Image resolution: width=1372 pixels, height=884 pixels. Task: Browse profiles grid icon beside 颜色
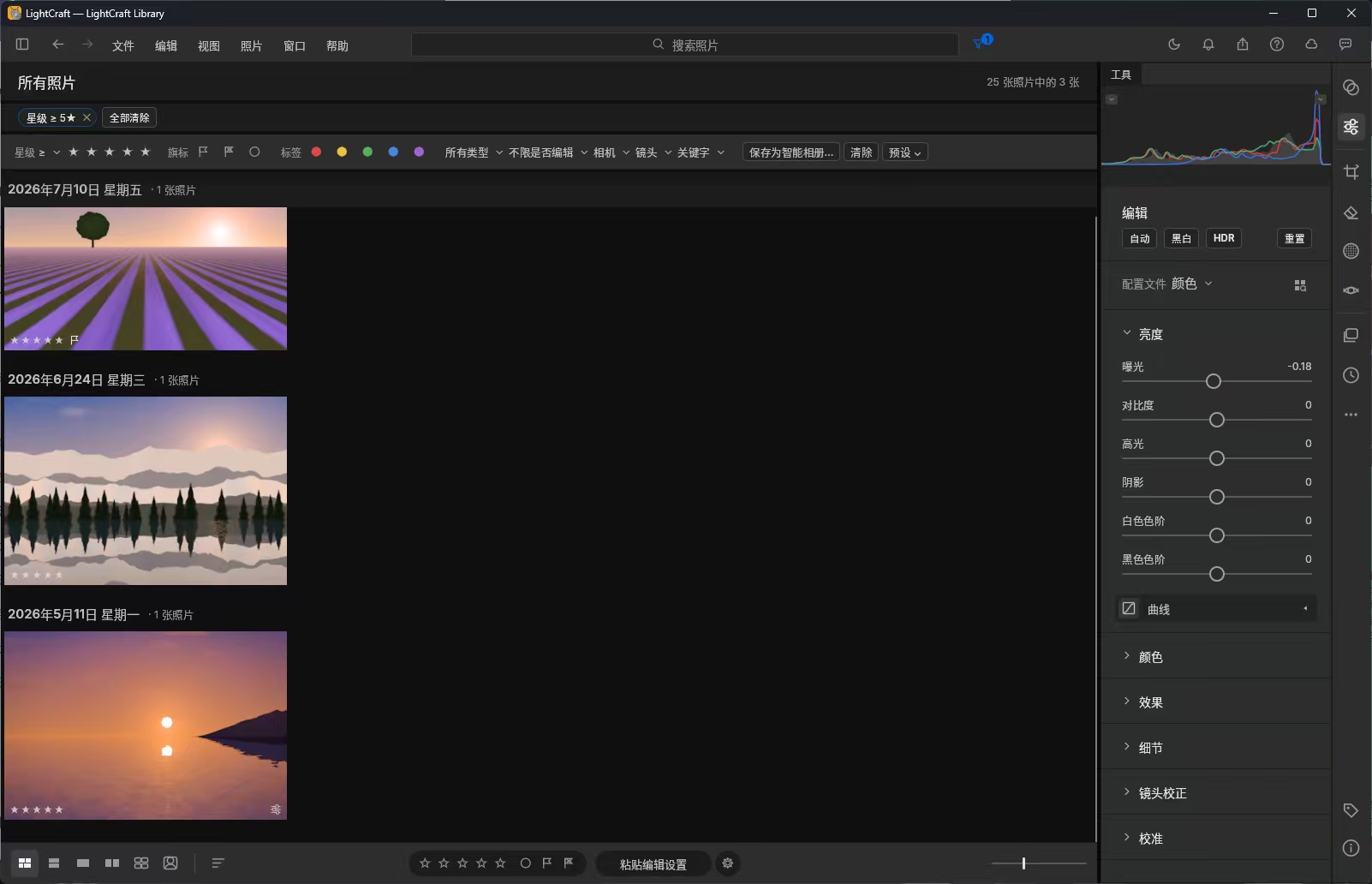click(x=1300, y=285)
